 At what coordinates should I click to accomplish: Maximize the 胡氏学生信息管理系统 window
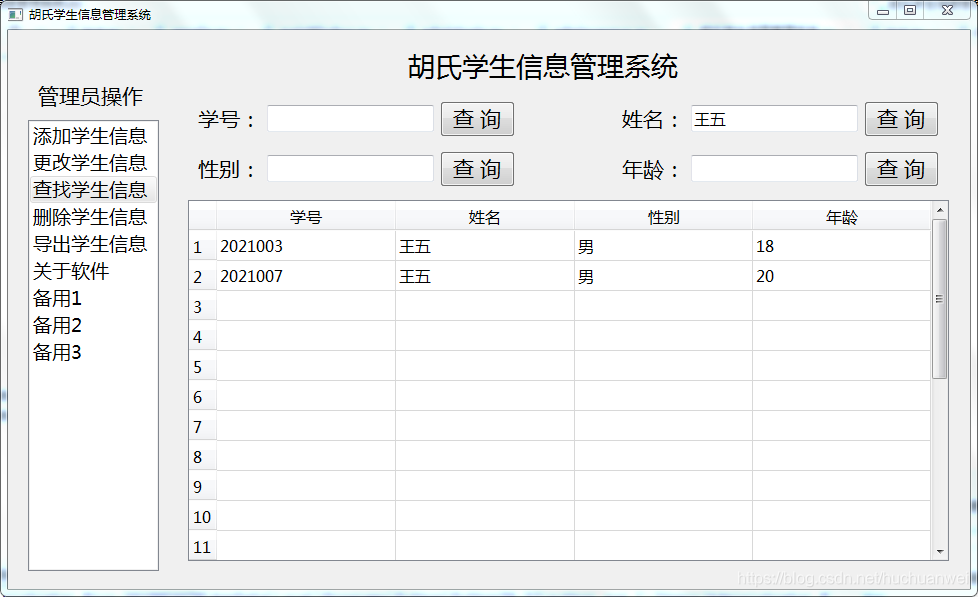pos(910,11)
